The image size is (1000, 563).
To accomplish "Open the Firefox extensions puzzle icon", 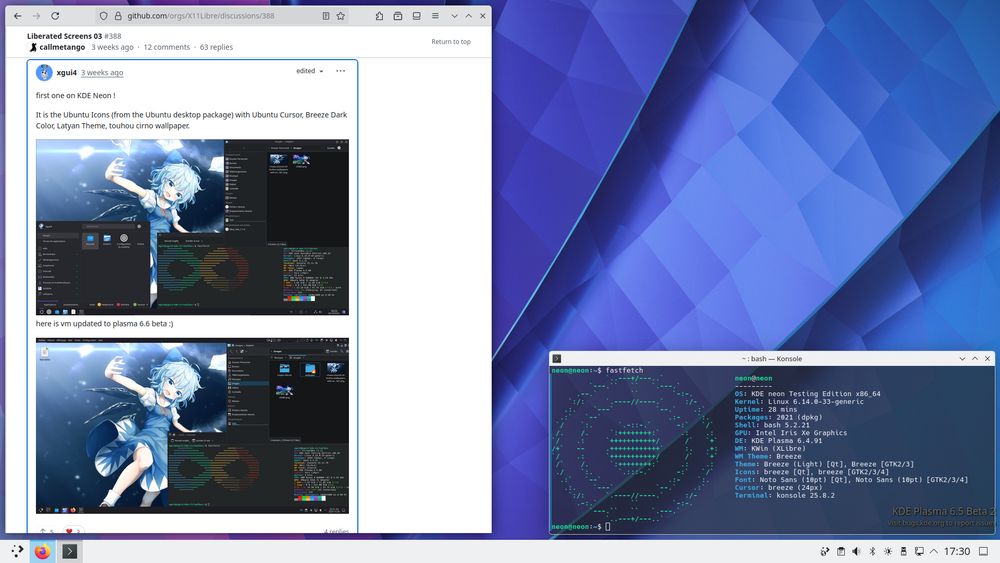I will click(379, 16).
